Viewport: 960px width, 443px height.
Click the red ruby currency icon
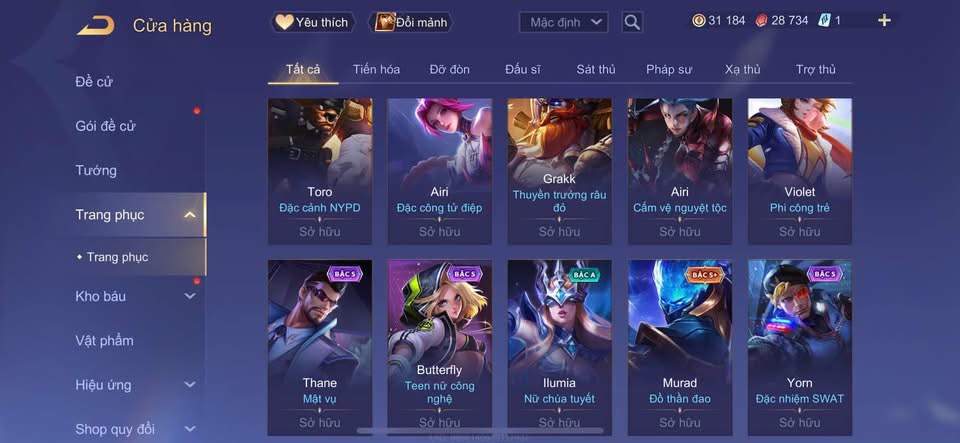(761, 20)
